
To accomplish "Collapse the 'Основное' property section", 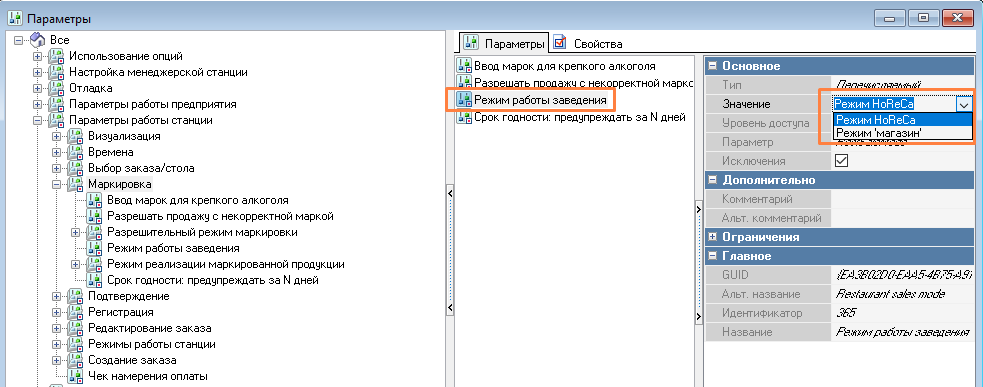I will click(712, 66).
